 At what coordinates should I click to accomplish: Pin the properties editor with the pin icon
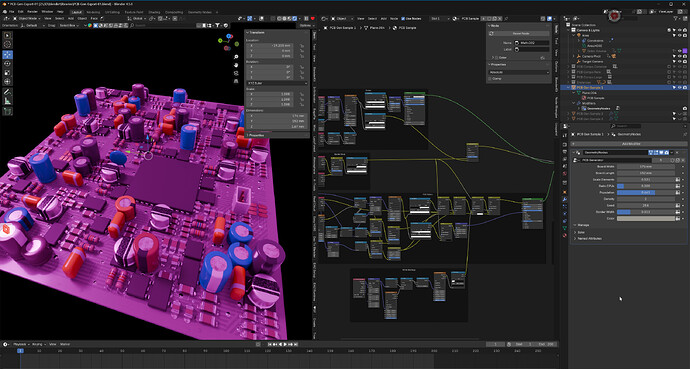point(684,134)
